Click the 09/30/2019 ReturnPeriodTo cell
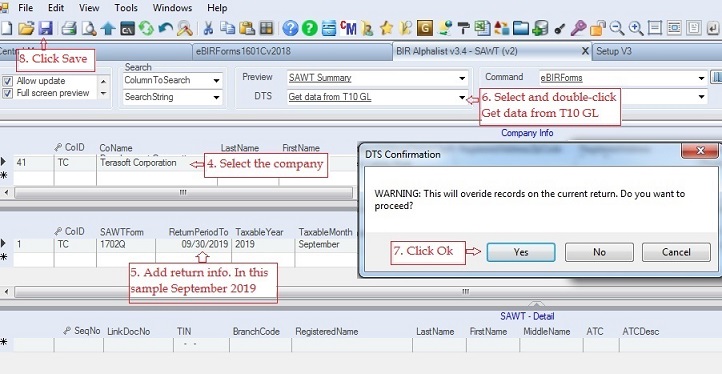 (192, 245)
